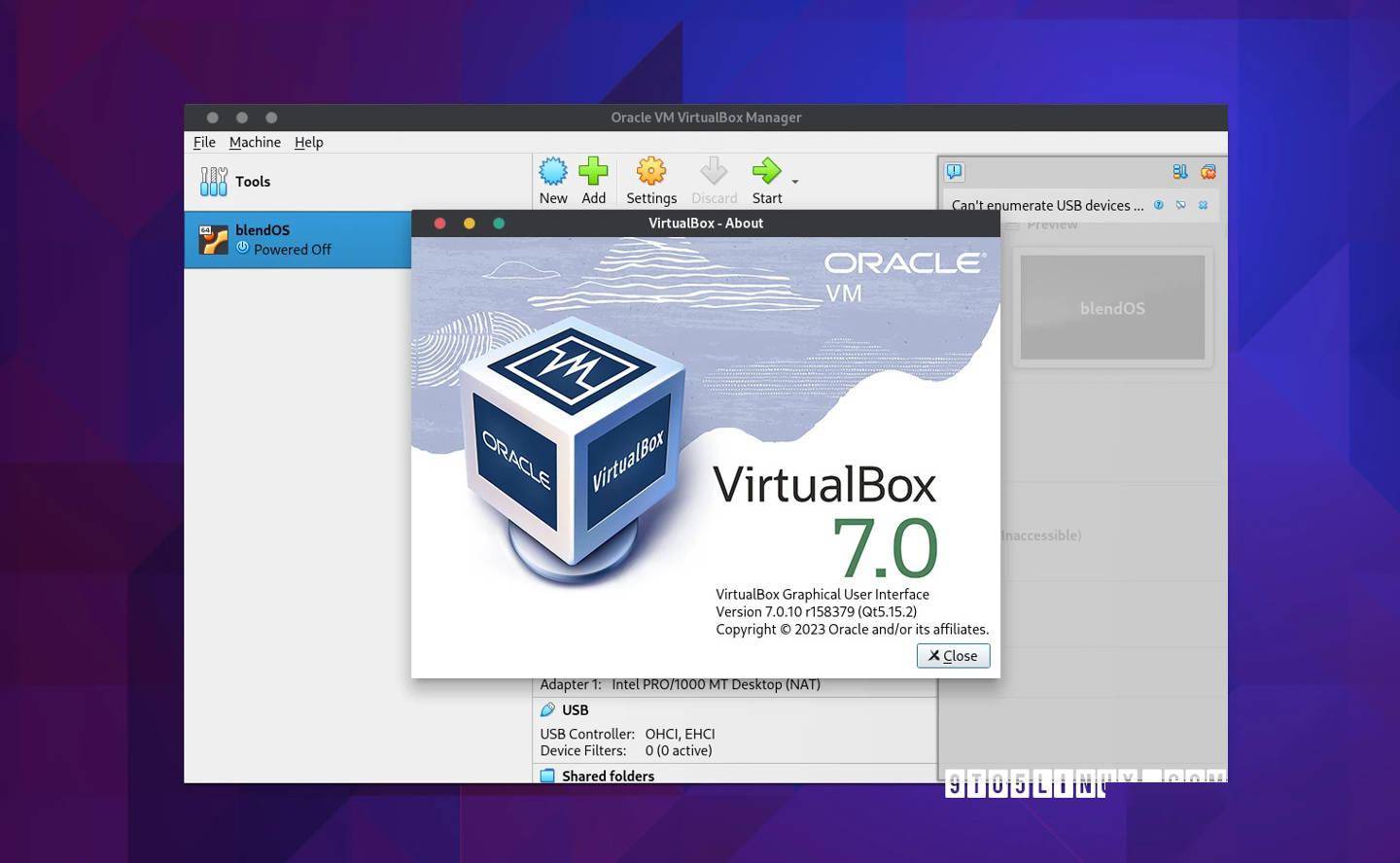This screenshot has height=863, width=1400.
Task: Click the notification sort order icon
Action: tap(1180, 172)
